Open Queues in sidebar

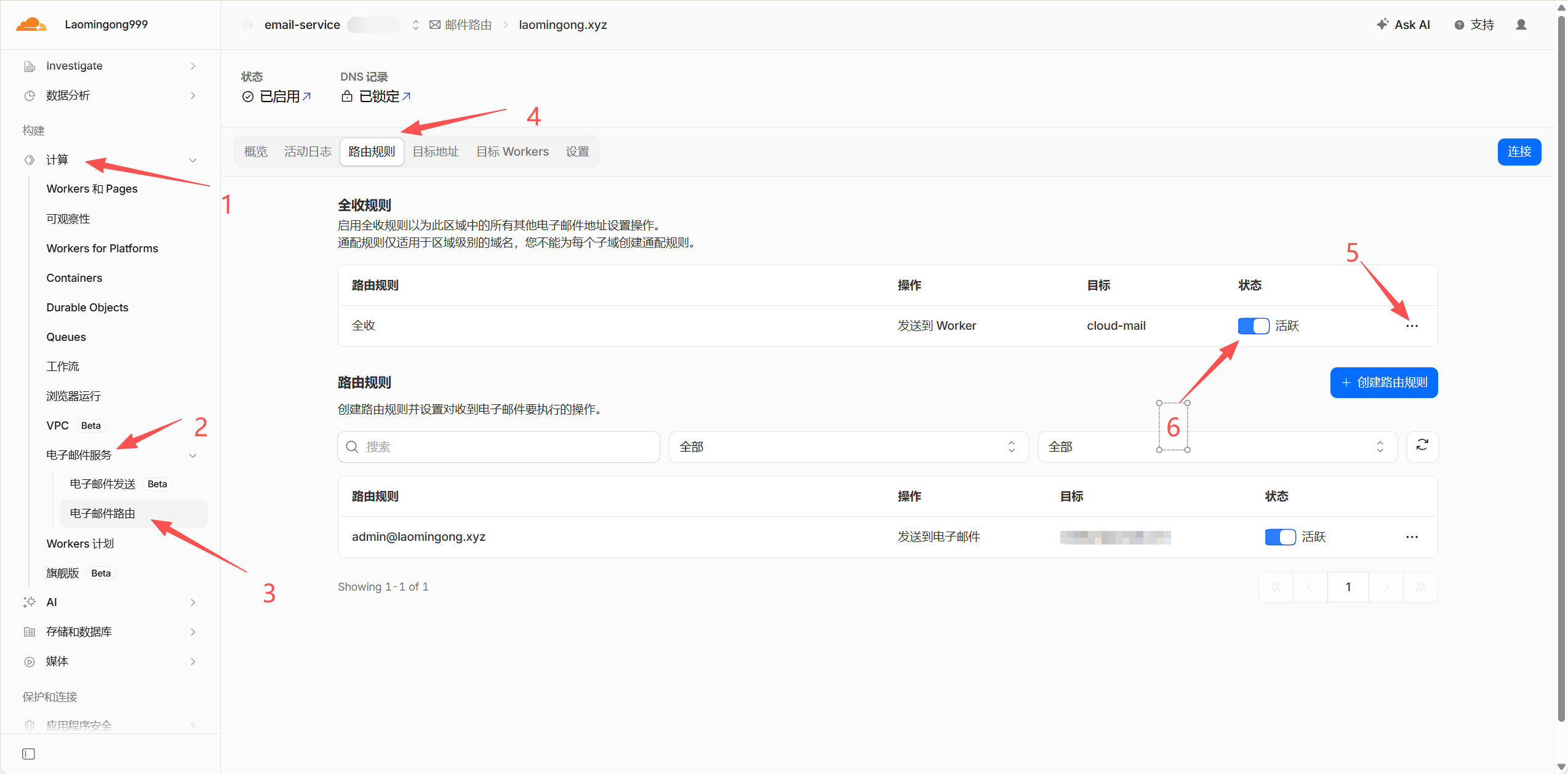tap(66, 337)
